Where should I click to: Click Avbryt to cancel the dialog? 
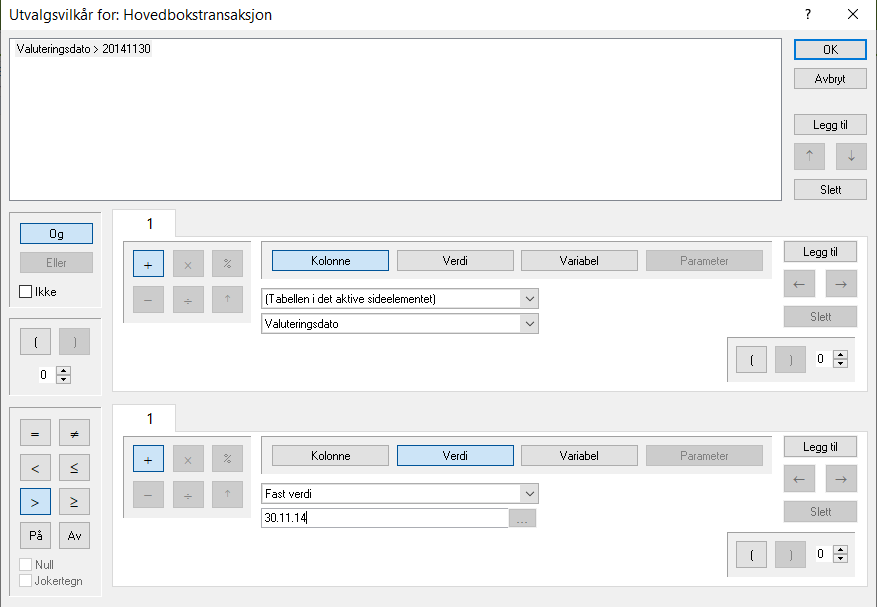[830, 78]
